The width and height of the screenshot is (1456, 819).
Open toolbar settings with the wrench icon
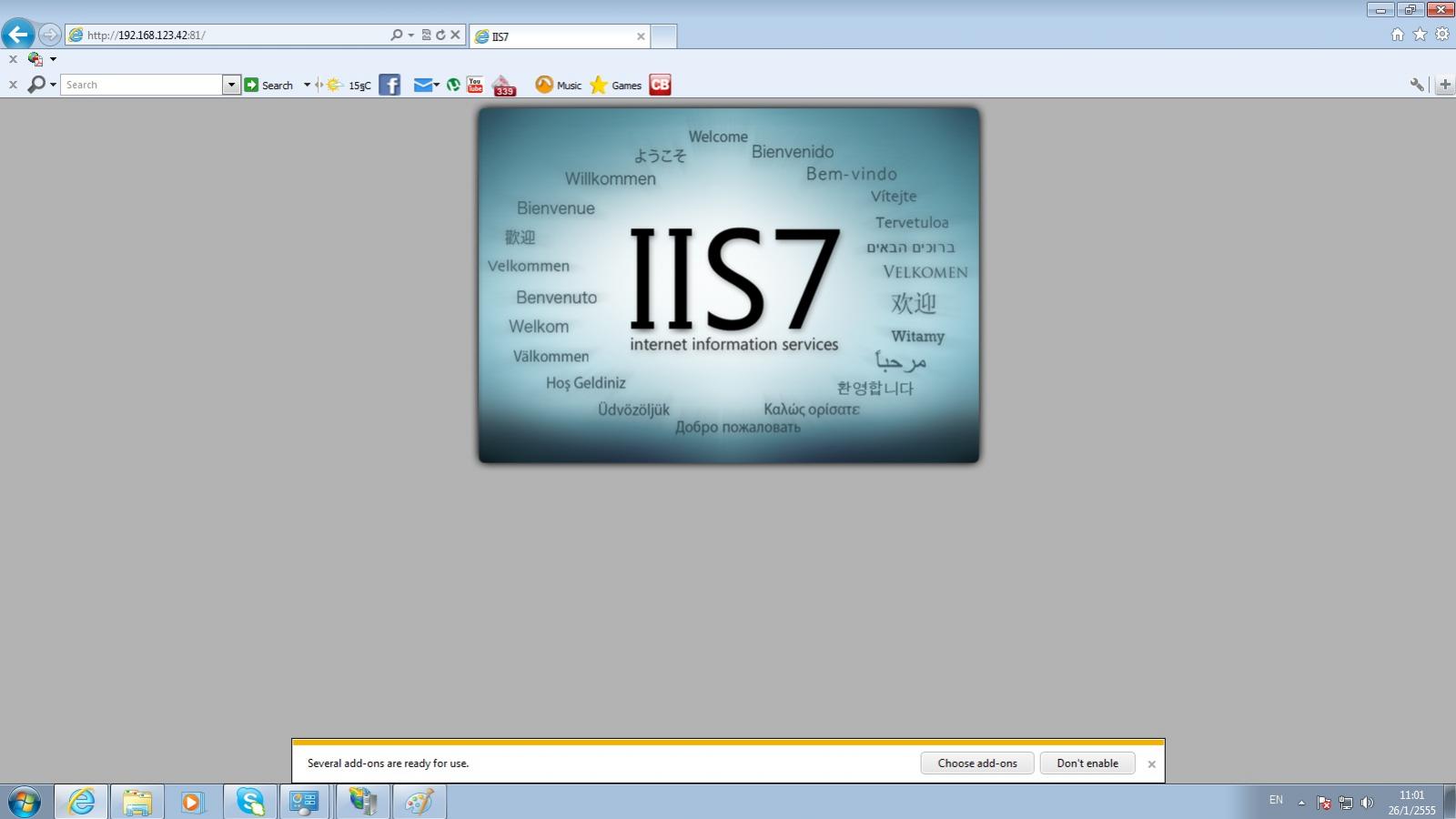point(1417,85)
